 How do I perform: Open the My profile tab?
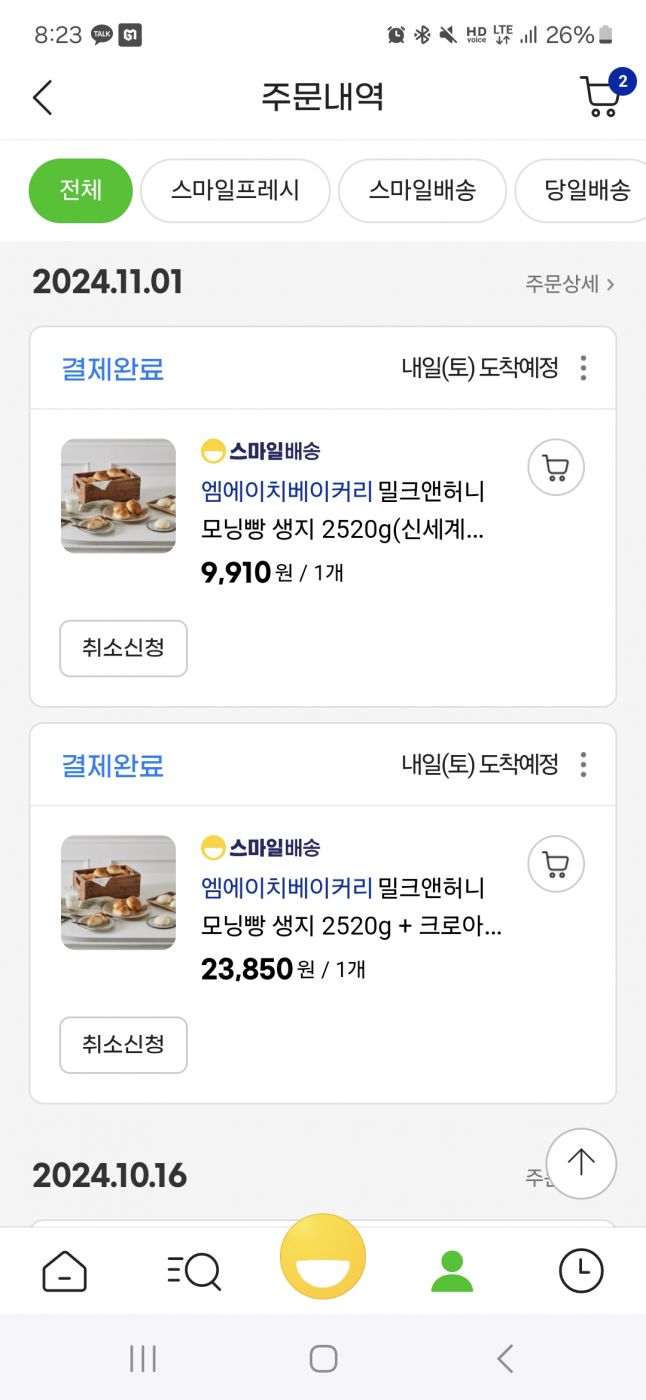(452, 1270)
